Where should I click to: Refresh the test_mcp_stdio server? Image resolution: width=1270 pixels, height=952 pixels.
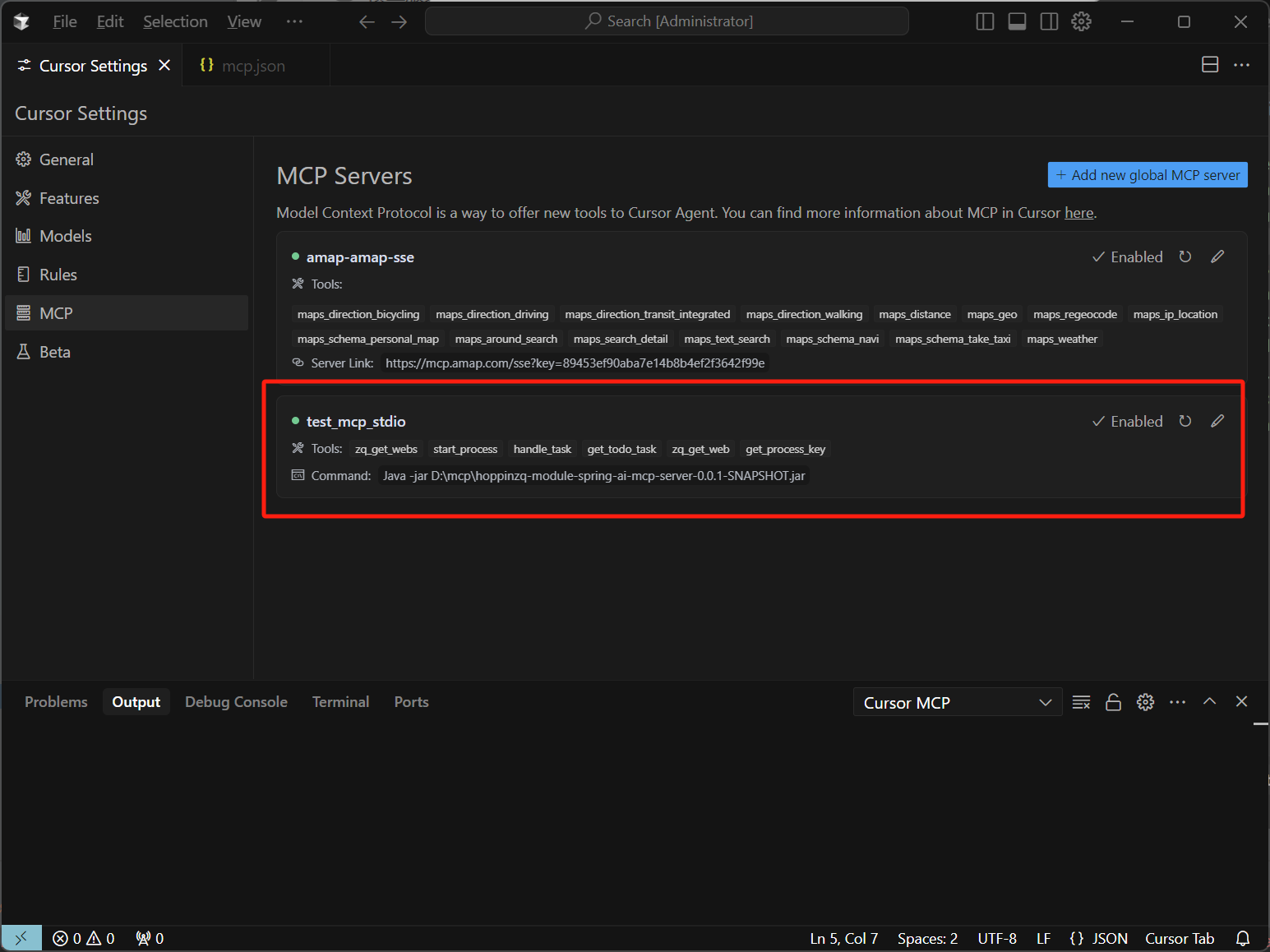(x=1185, y=421)
